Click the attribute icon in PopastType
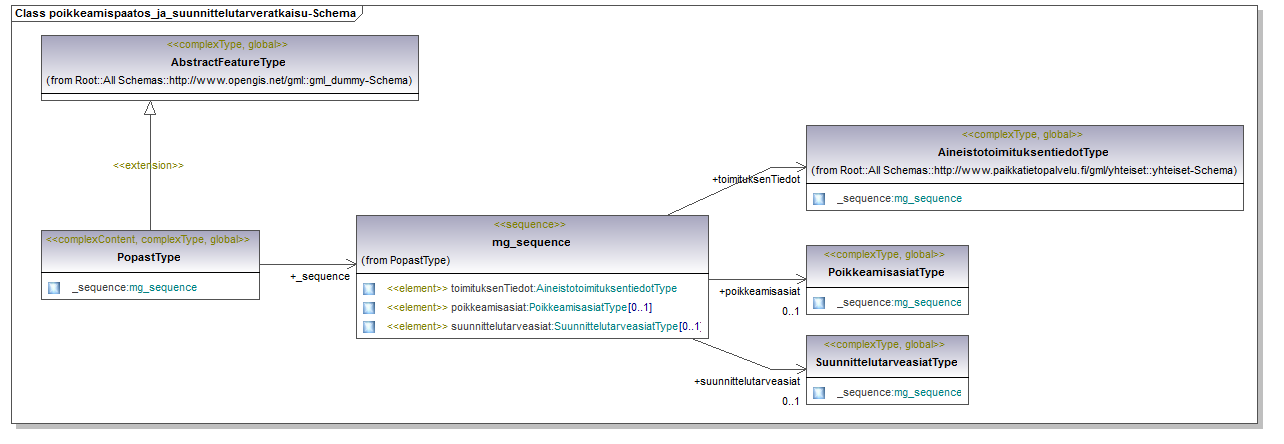This screenshot has height=444, width=1284. click(x=54, y=287)
